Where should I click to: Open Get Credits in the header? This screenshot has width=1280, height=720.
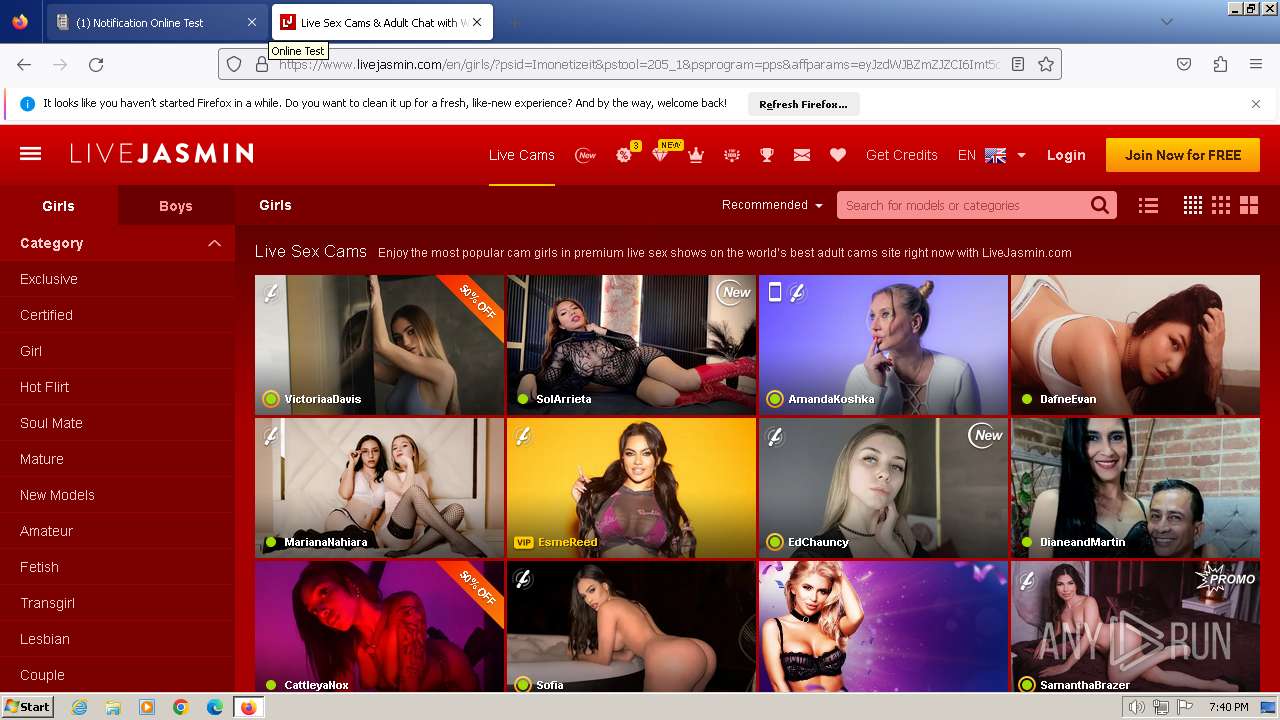(x=902, y=155)
